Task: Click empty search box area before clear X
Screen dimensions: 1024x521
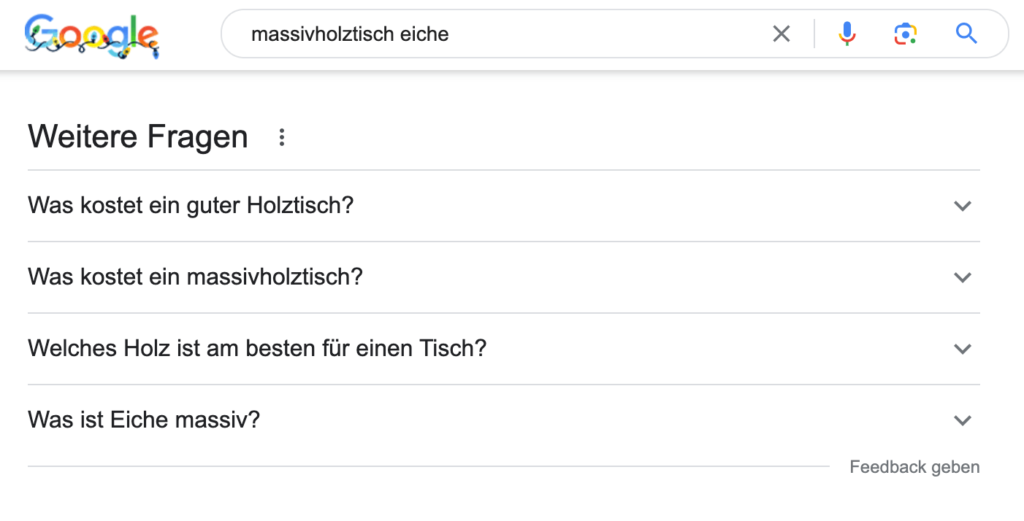Action: point(607,33)
